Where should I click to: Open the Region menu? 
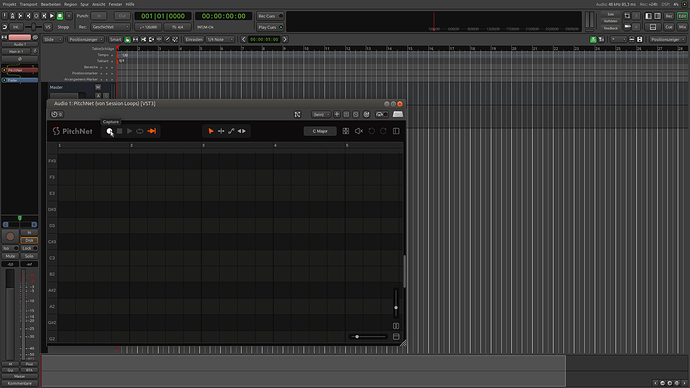(x=70, y=4)
